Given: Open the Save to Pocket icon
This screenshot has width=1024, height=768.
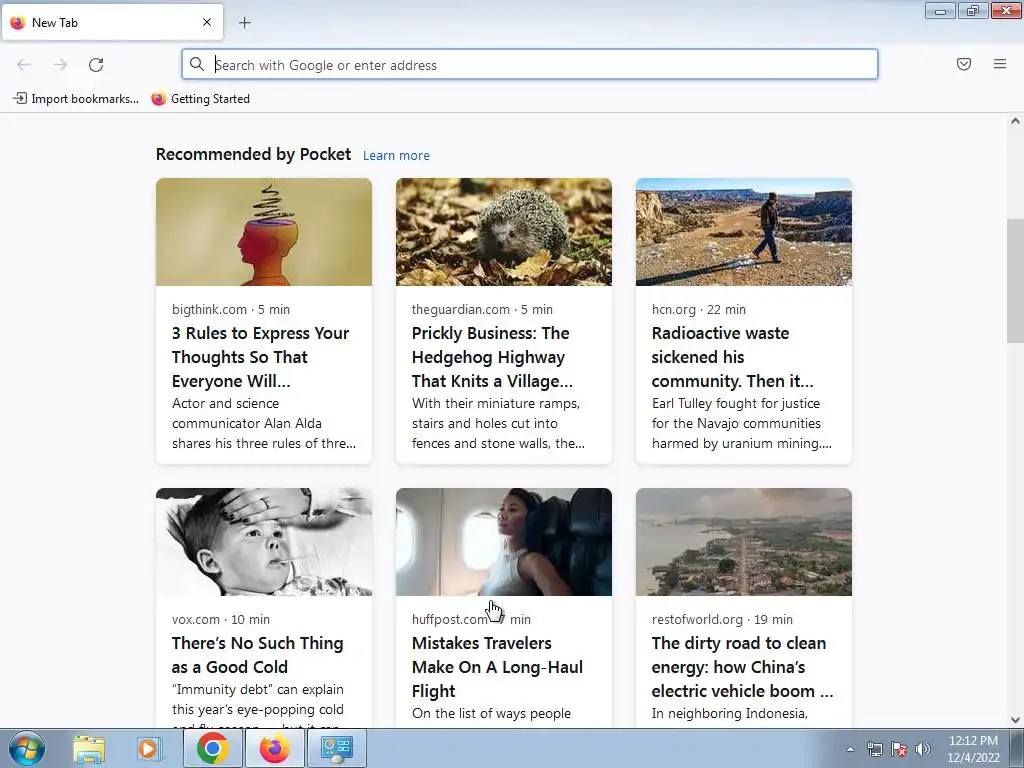Looking at the screenshot, I should pyautogui.click(x=964, y=64).
